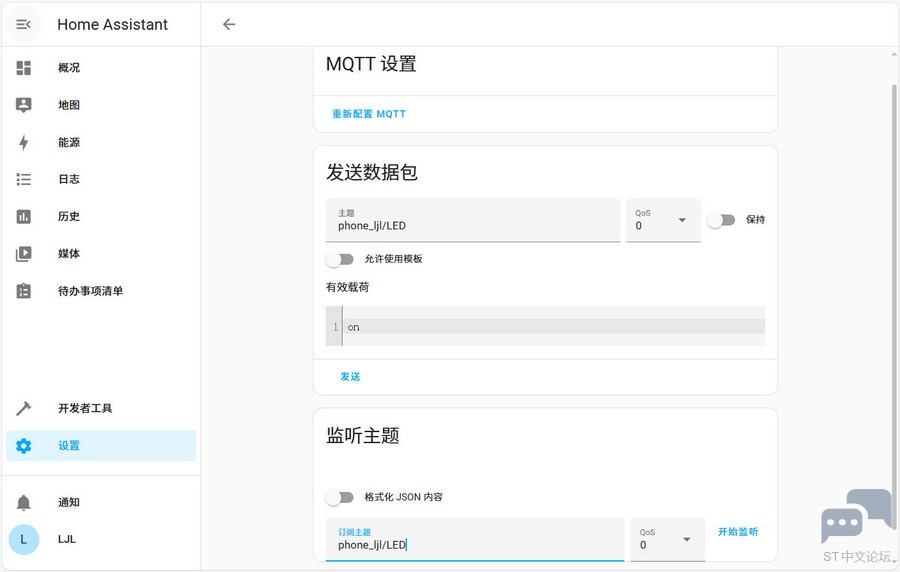Select 概况 in the sidebar
The height and width of the screenshot is (572, 900).
pos(69,68)
